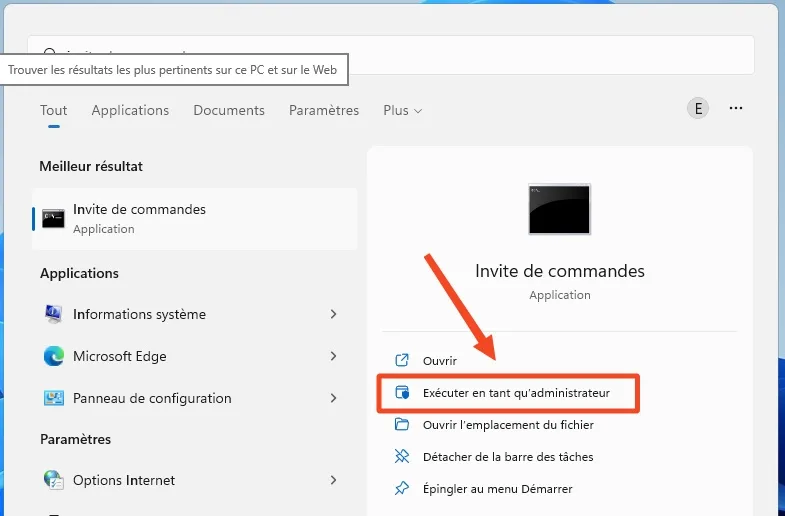The height and width of the screenshot is (516, 785).
Task: Open Informations système result label
Action: [139, 314]
